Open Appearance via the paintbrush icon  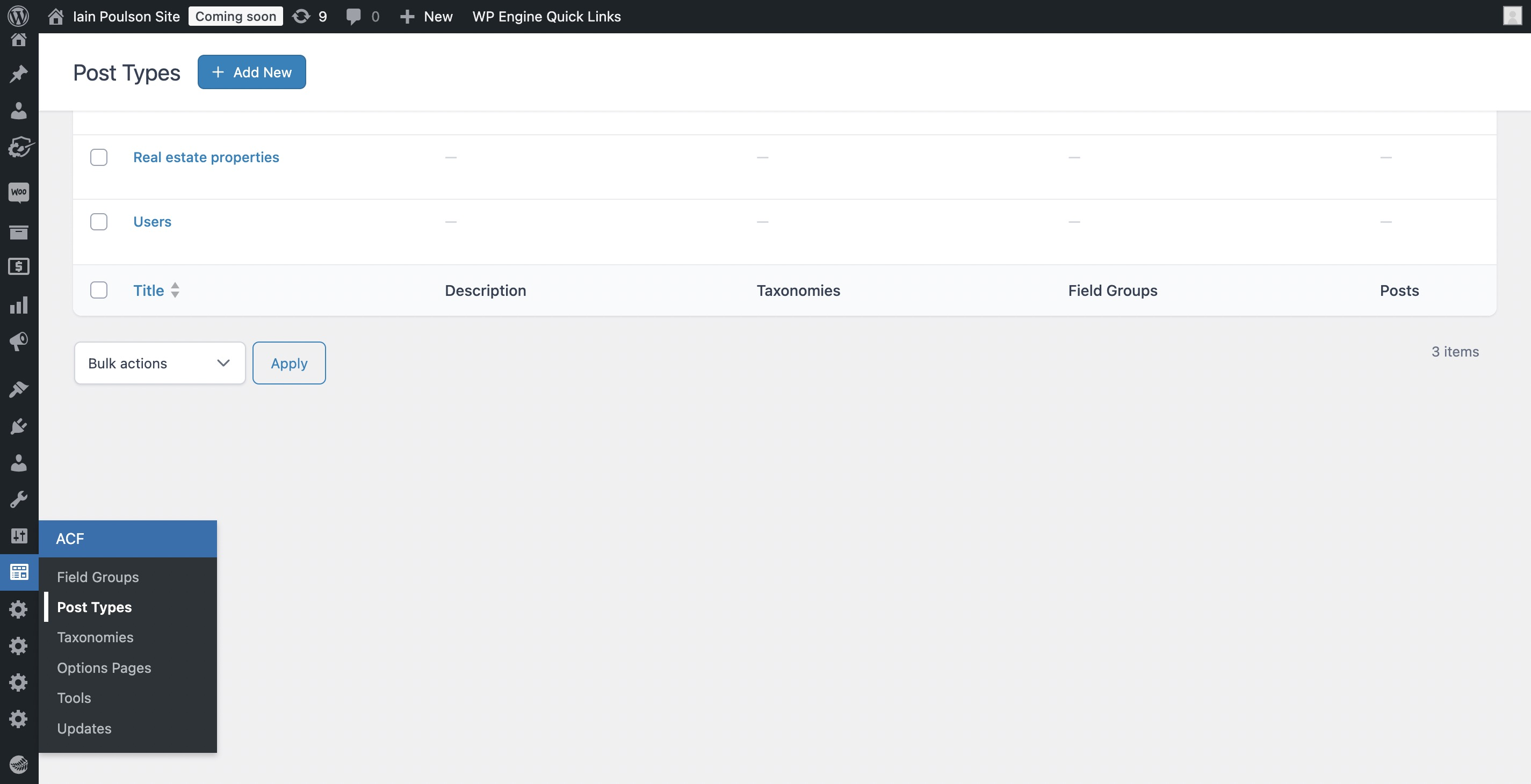[19, 389]
